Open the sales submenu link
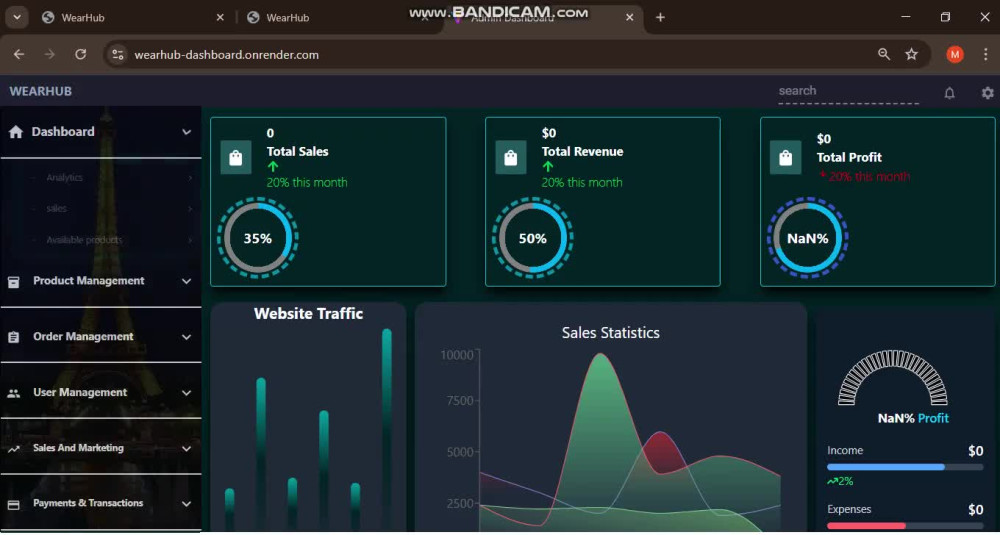 (56, 209)
